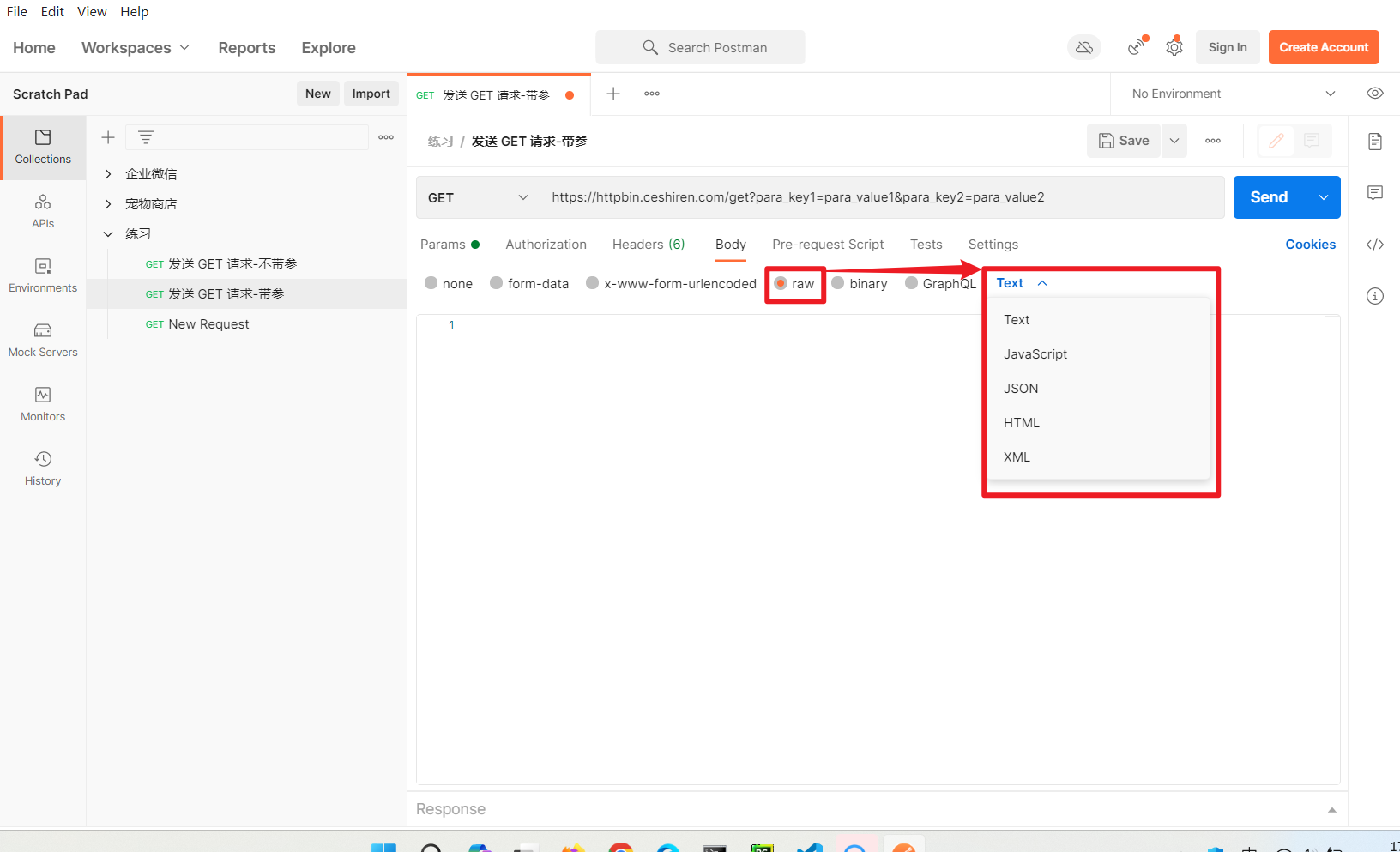This screenshot has width=1400, height=852.
Task: Expand the 企业微信 collection
Action: tap(108, 174)
